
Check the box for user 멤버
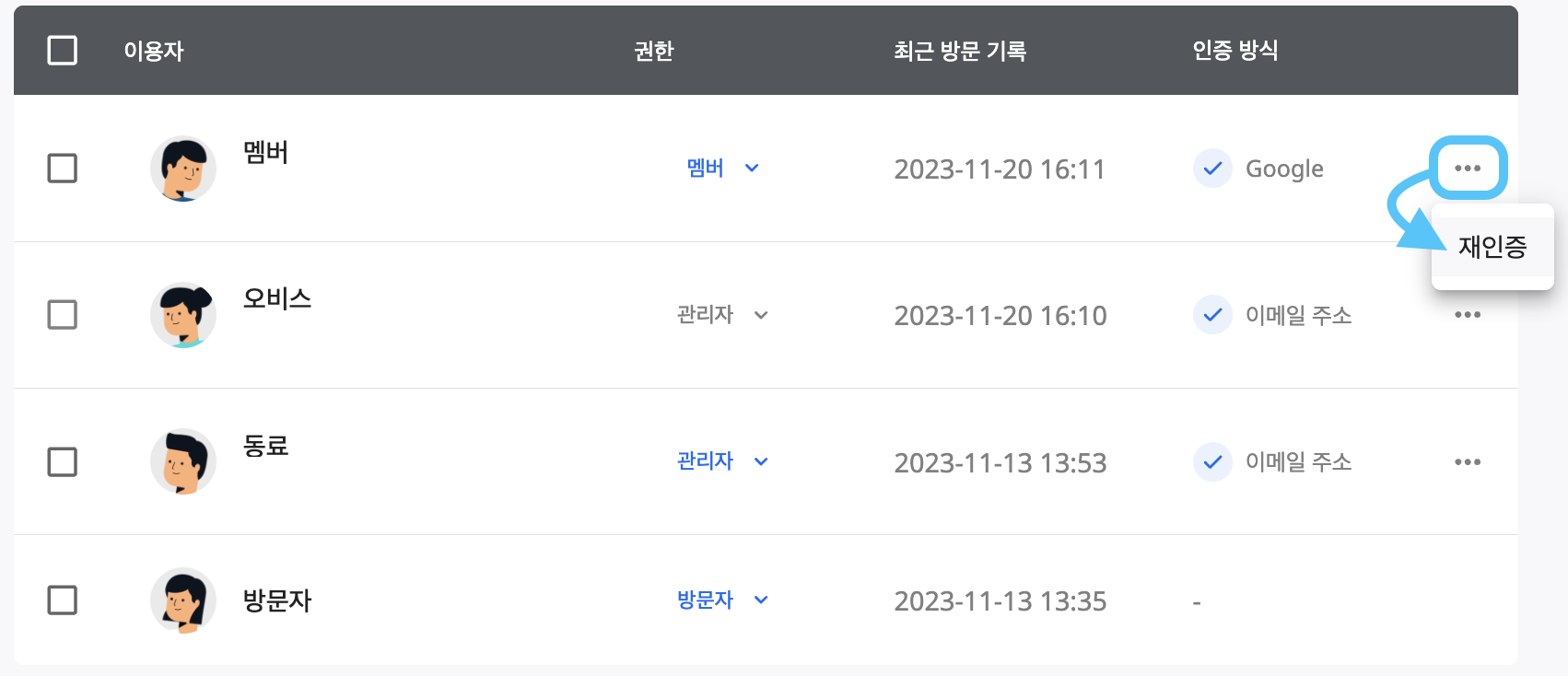62,169
